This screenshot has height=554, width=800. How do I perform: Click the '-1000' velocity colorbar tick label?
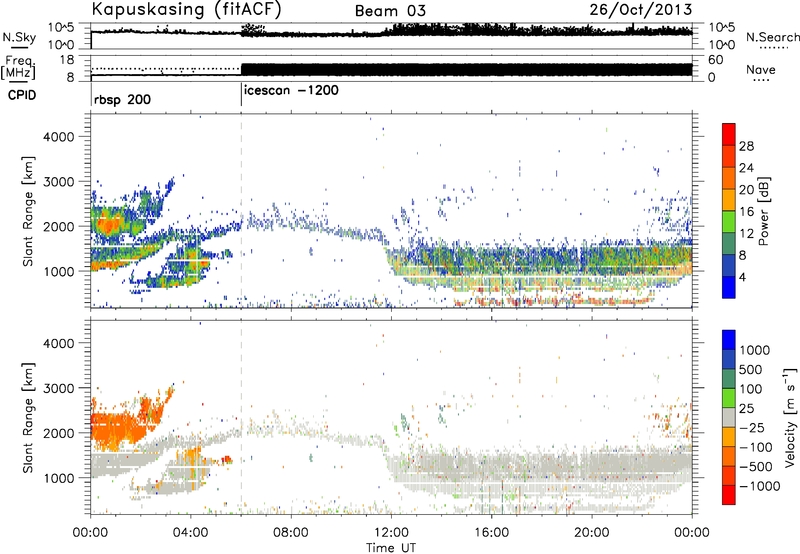[x=760, y=486]
